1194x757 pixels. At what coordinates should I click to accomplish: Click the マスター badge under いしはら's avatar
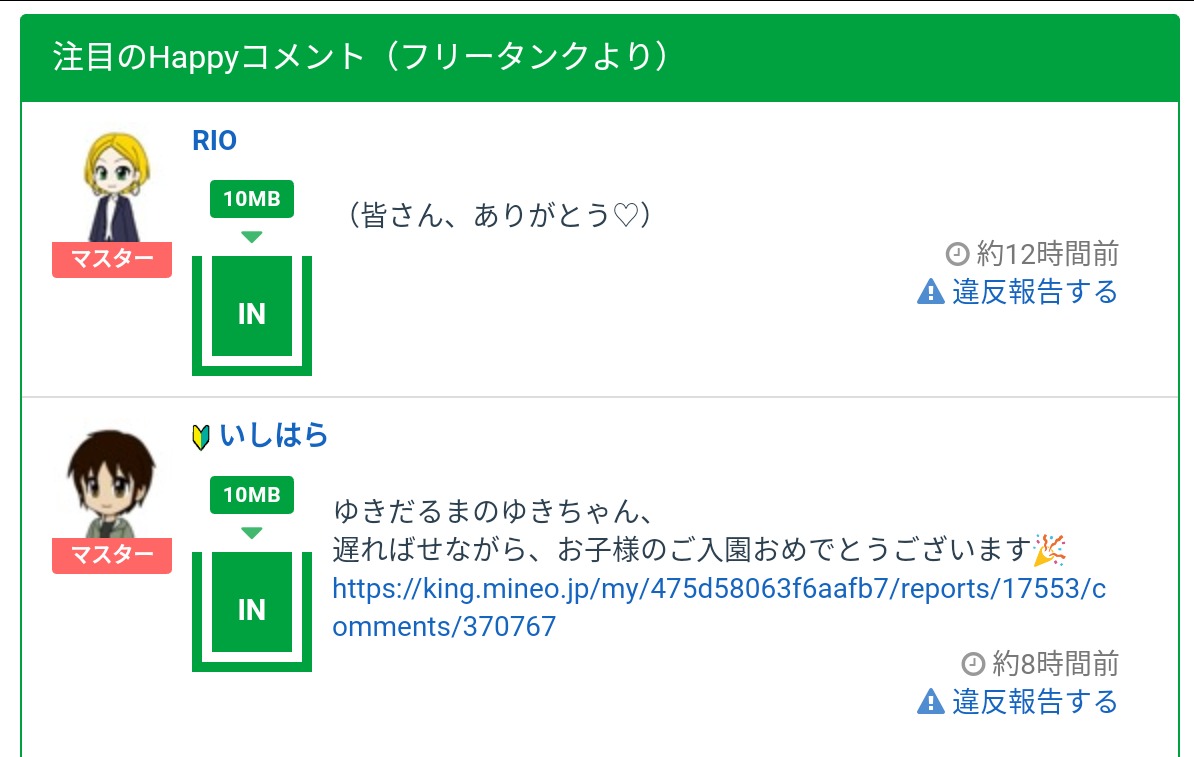112,555
